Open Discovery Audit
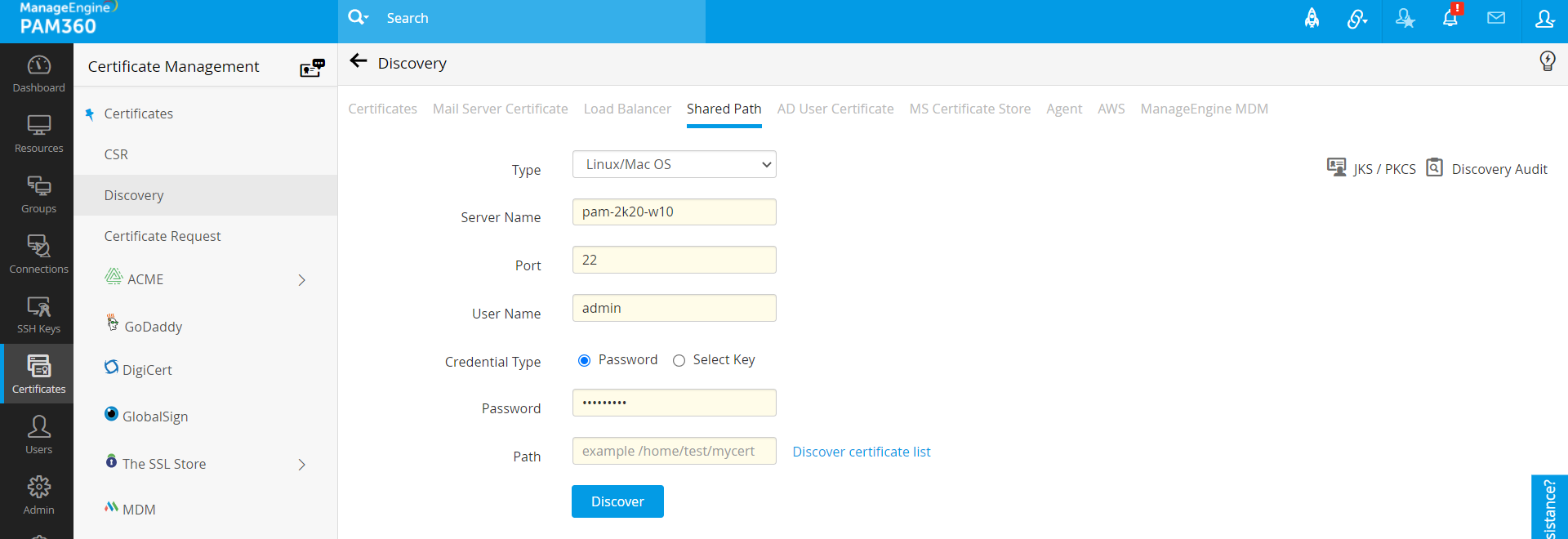Image resolution: width=1568 pixels, height=539 pixels. (1487, 169)
